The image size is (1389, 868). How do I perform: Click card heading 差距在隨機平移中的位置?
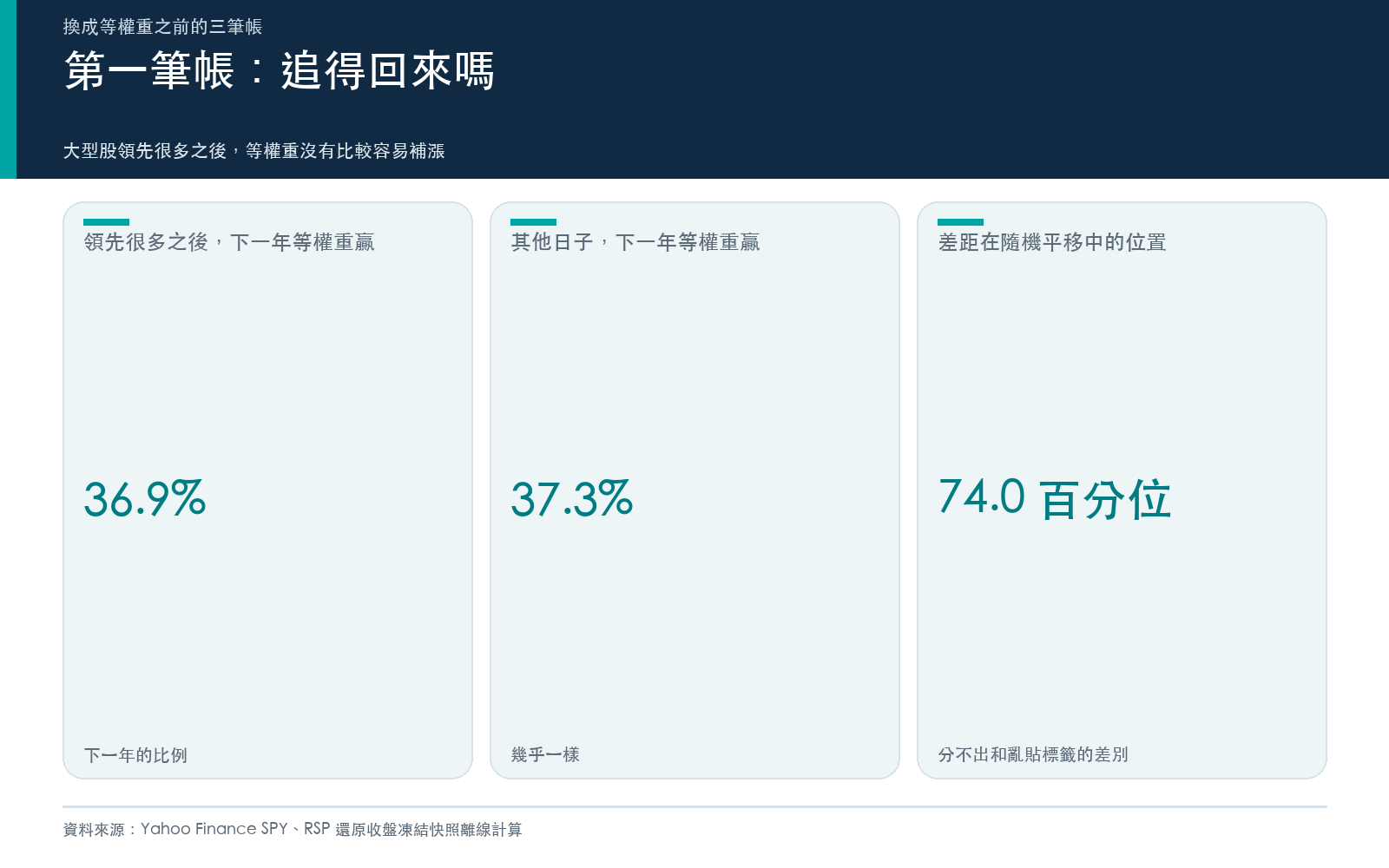pos(1052,242)
